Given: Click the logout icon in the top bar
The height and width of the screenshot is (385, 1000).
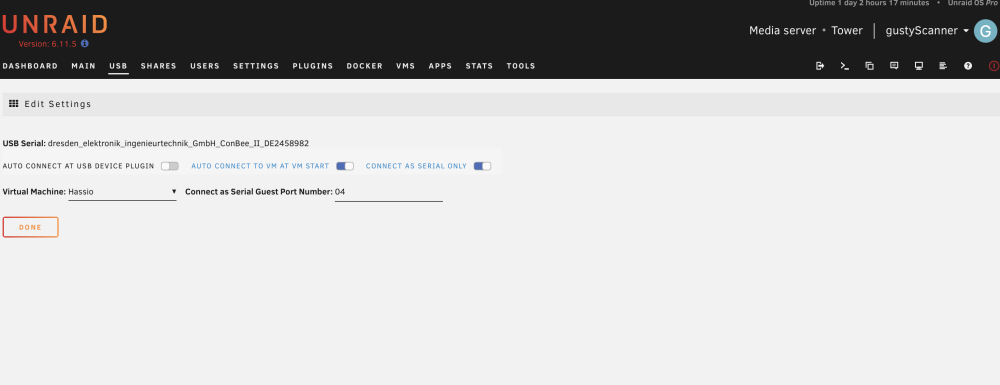Looking at the screenshot, I should tap(820, 66).
